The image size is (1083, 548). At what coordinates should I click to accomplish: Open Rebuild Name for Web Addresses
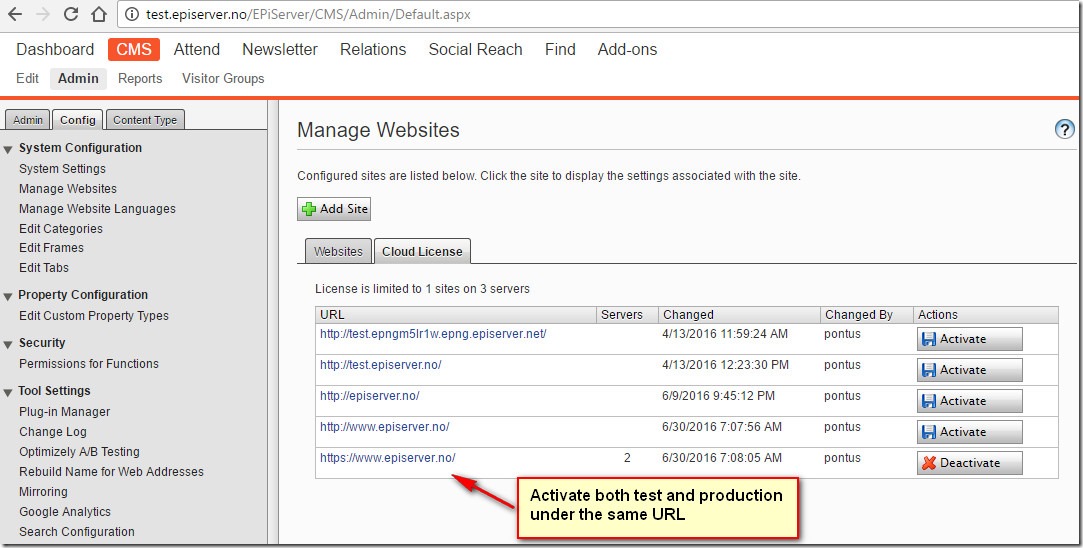click(x=111, y=472)
